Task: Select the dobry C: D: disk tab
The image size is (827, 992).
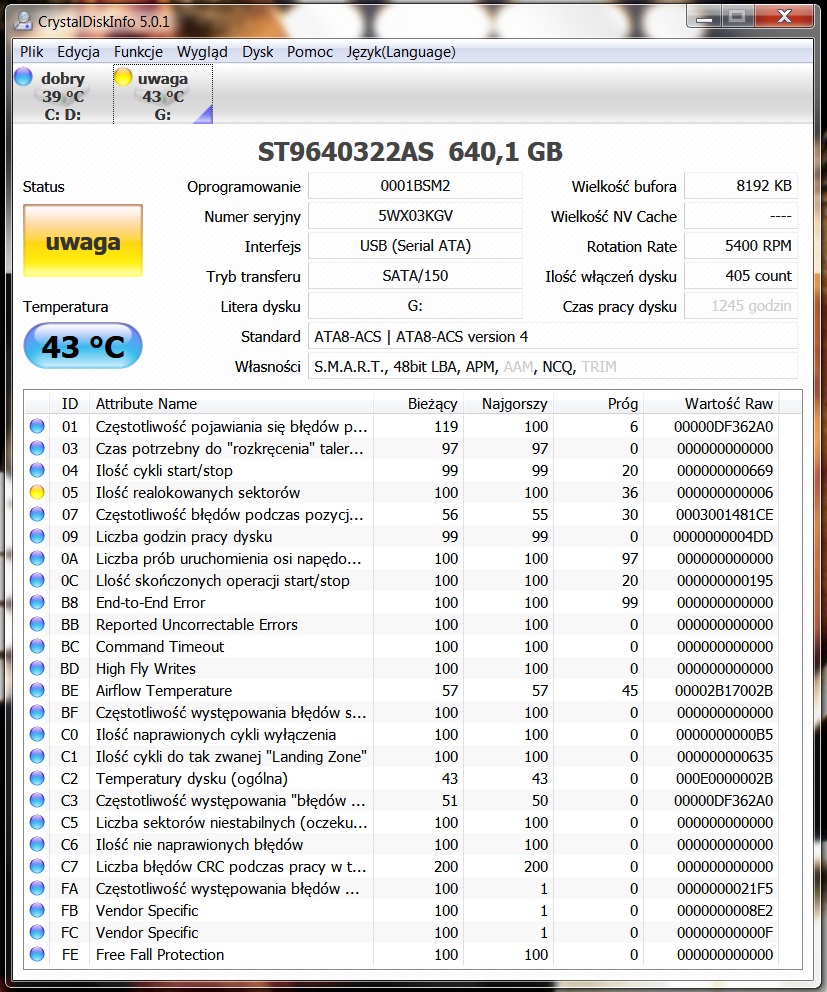Action: [63, 95]
